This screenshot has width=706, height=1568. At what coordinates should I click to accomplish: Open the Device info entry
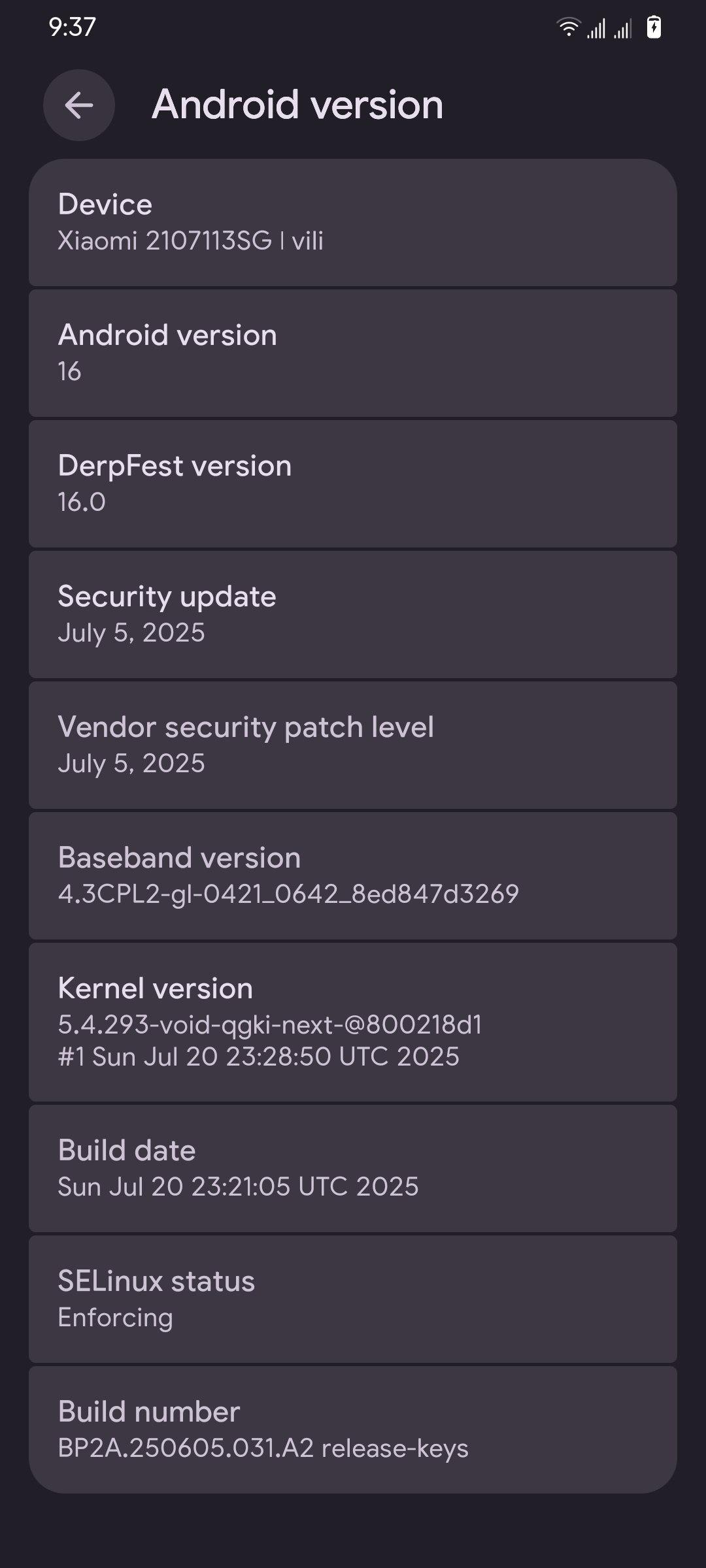coord(353,222)
